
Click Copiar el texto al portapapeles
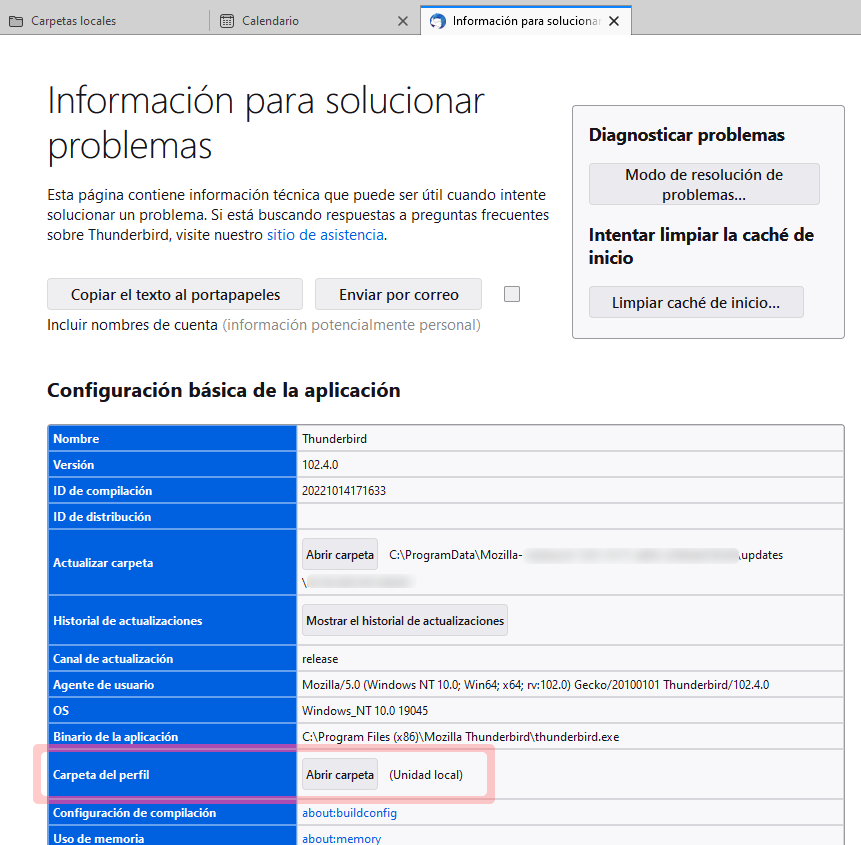[175, 294]
